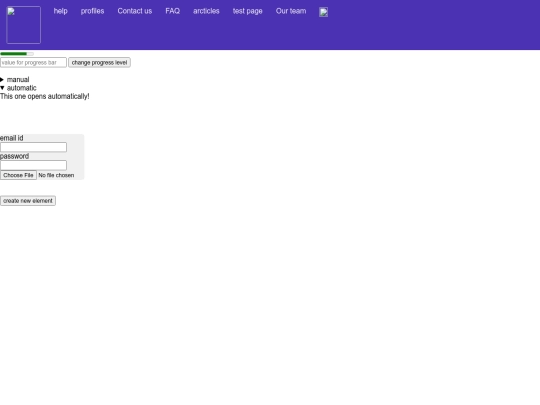Visit the Our team link
The height and width of the screenshot is (405, 540).
(x=291, y=11)
